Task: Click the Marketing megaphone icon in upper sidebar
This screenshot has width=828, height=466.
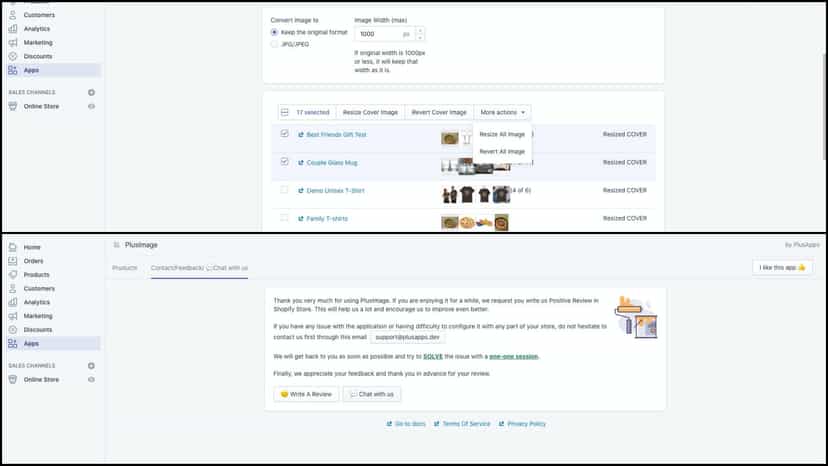Action: pyautogui.click(x=13, y=42)
